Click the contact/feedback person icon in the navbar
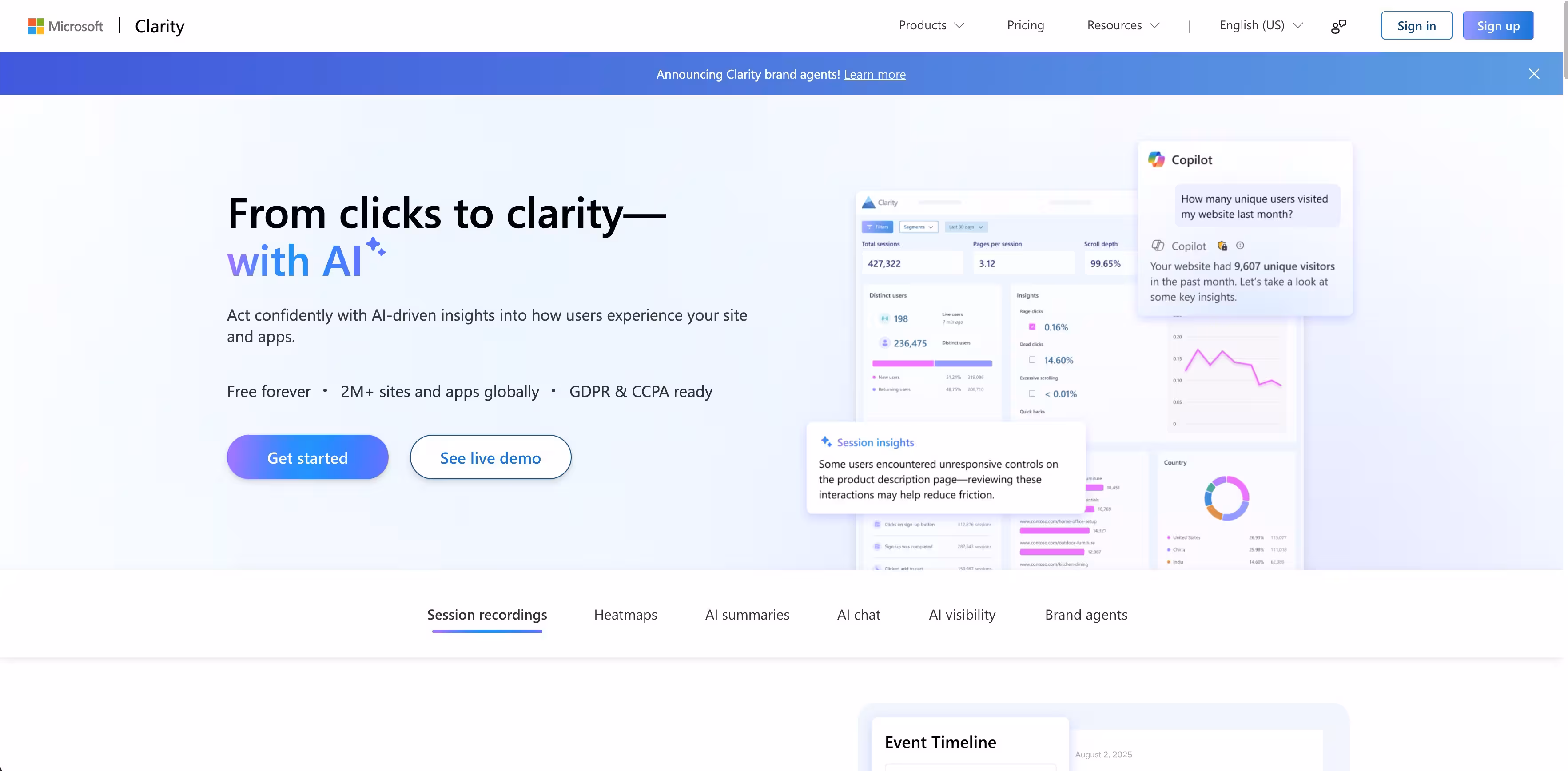Image resolution: width=1568 pixels, height=771 pixels. click(x=1338, y=26)
